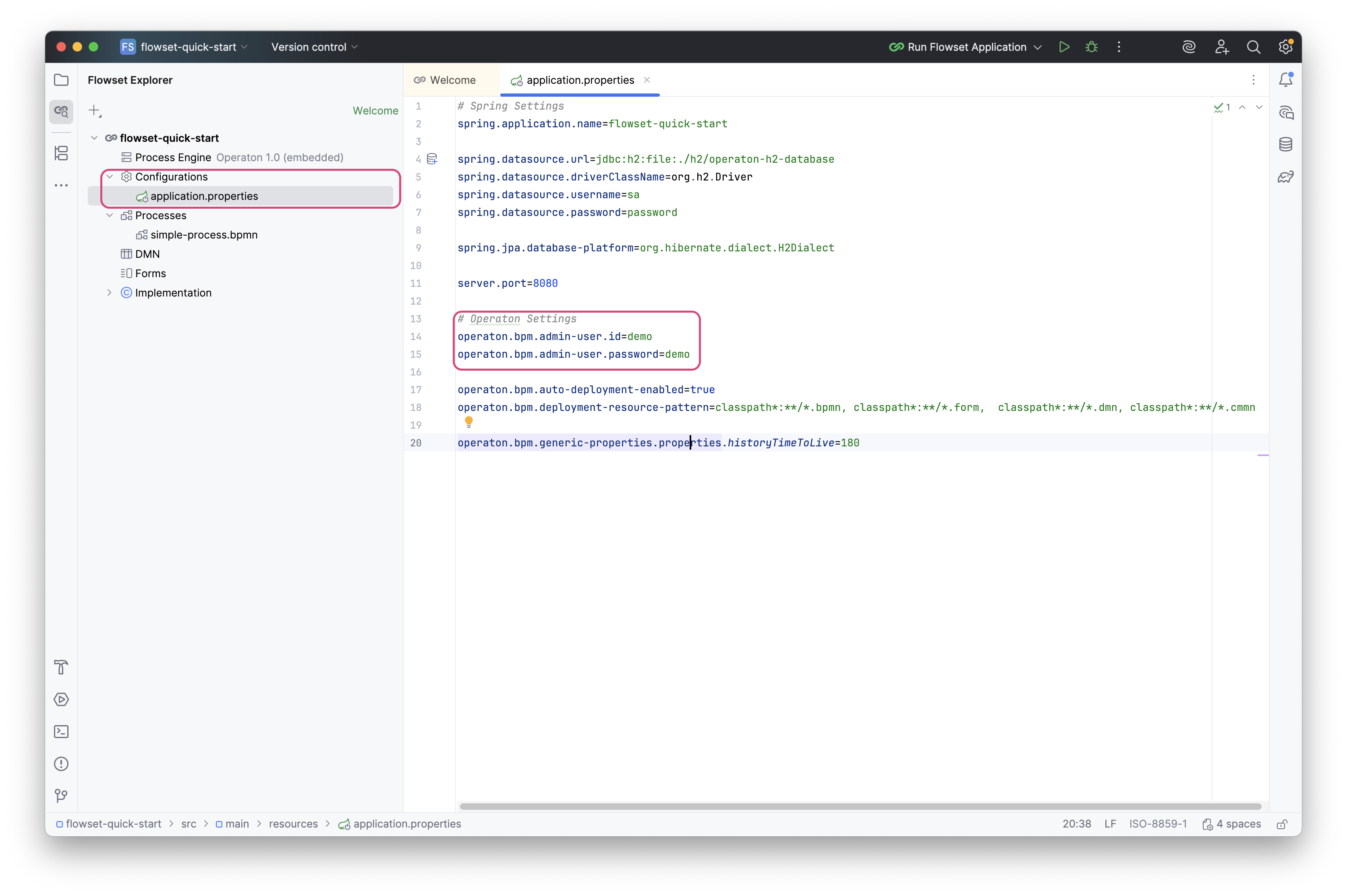Open the Build tool window with the hammer icon

point(61,668)
